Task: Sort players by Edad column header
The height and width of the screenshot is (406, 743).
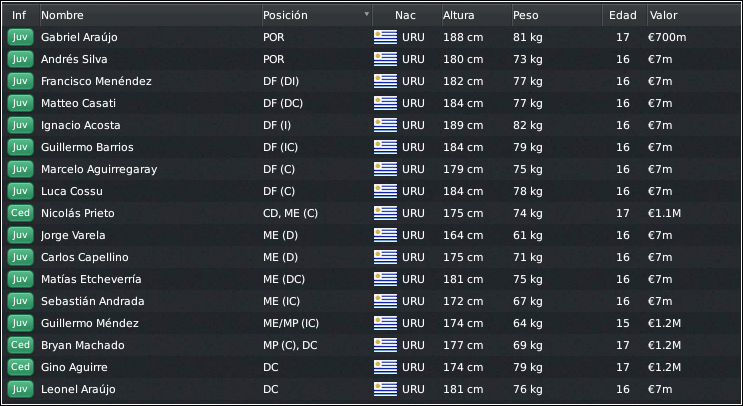Action: [x=625, y=15]
